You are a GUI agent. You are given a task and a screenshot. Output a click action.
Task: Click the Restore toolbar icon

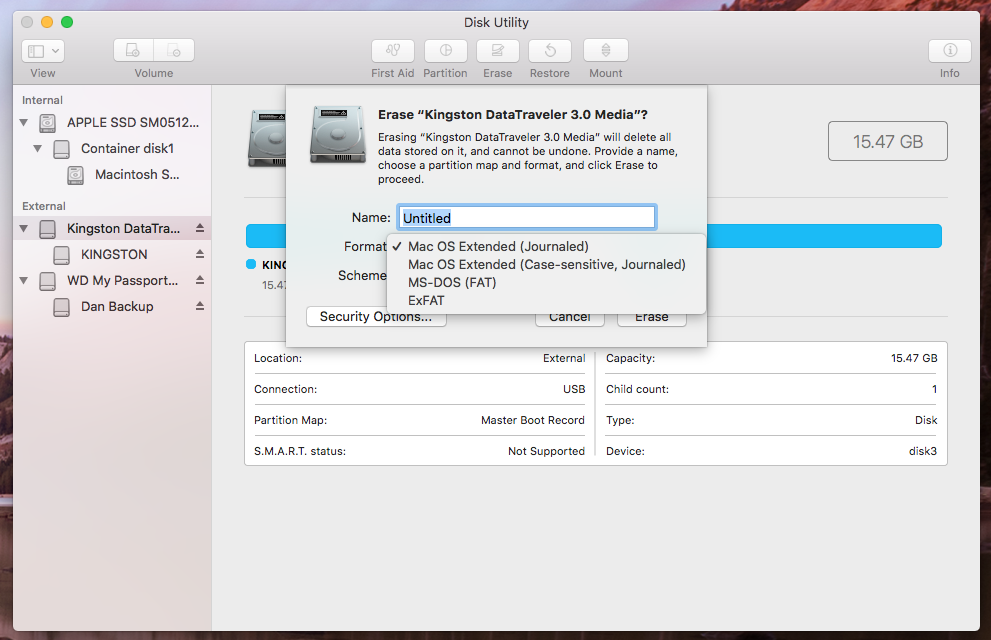pos(550,51)
